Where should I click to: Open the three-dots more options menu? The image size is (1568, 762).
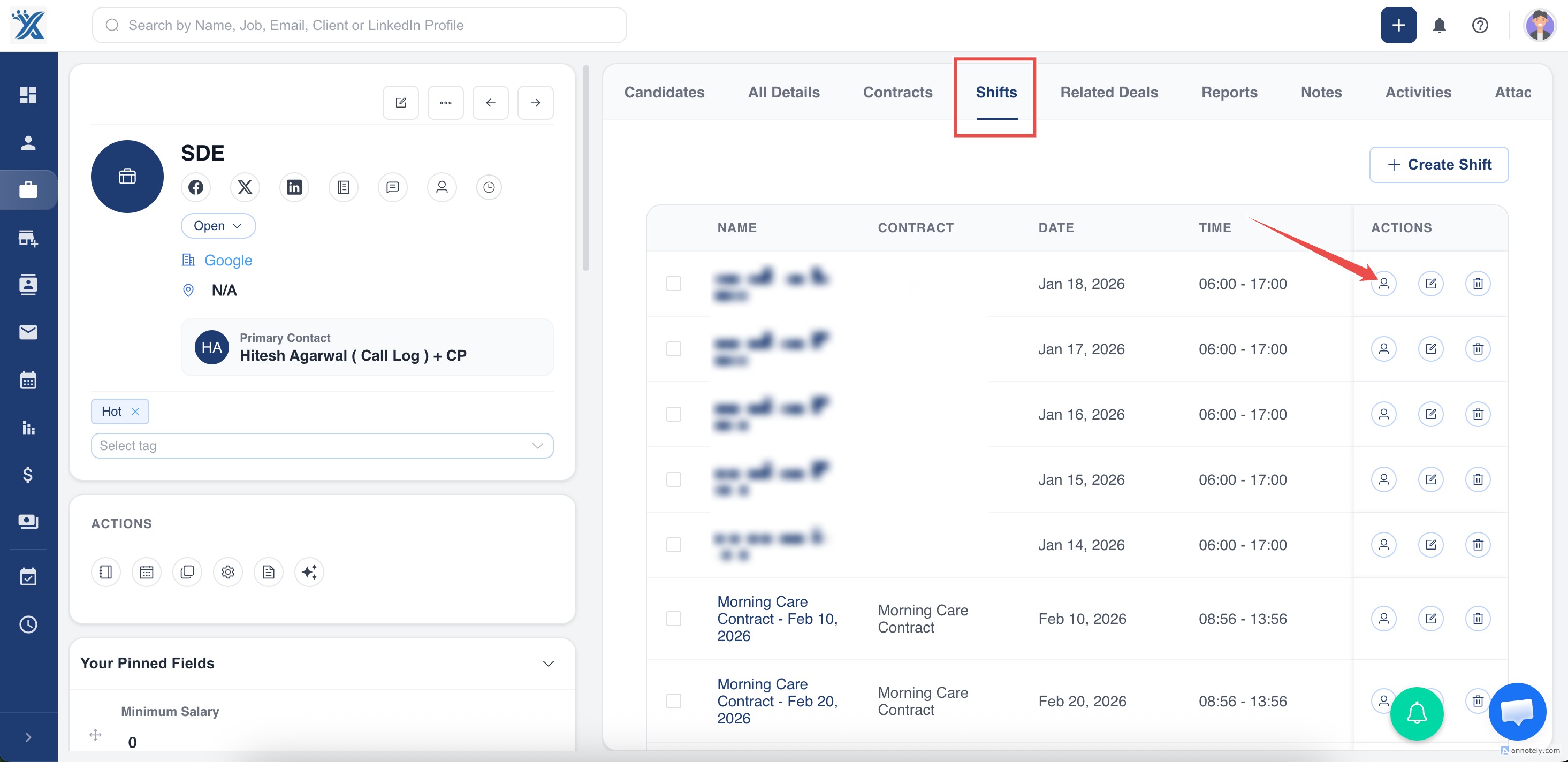tap(446, 103)
